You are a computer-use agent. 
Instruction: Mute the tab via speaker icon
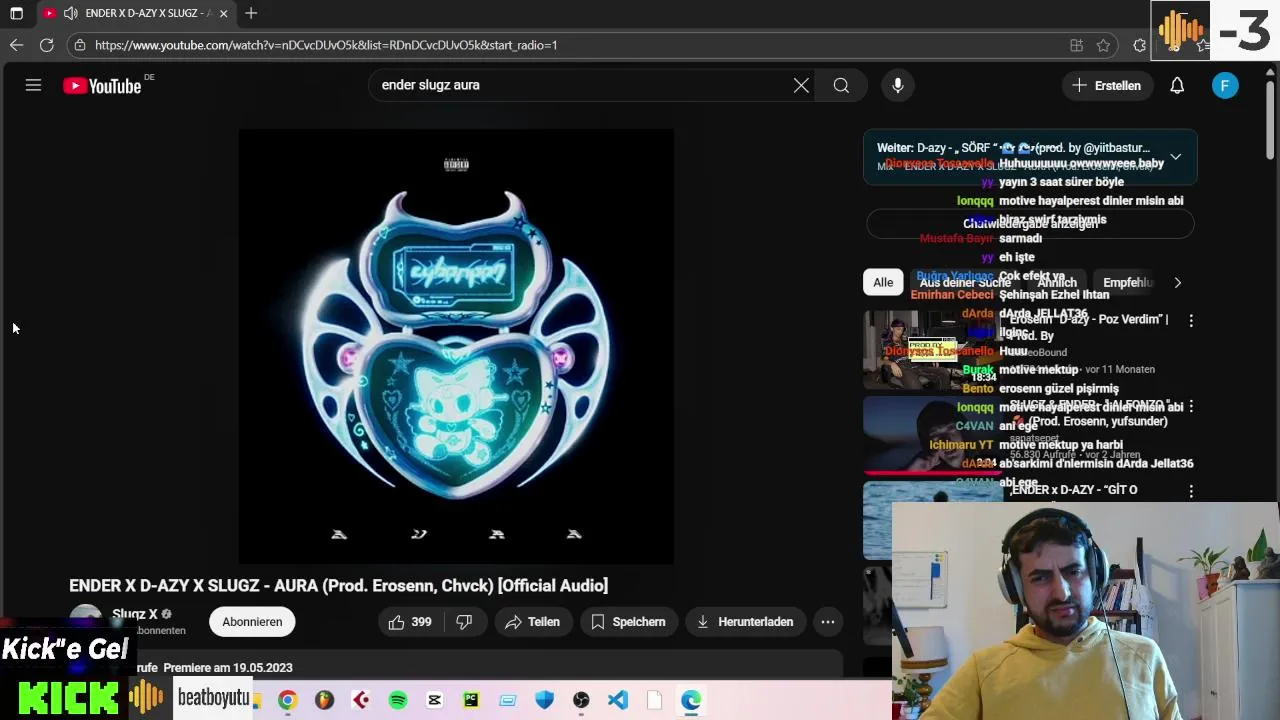[x=70, y=13]
